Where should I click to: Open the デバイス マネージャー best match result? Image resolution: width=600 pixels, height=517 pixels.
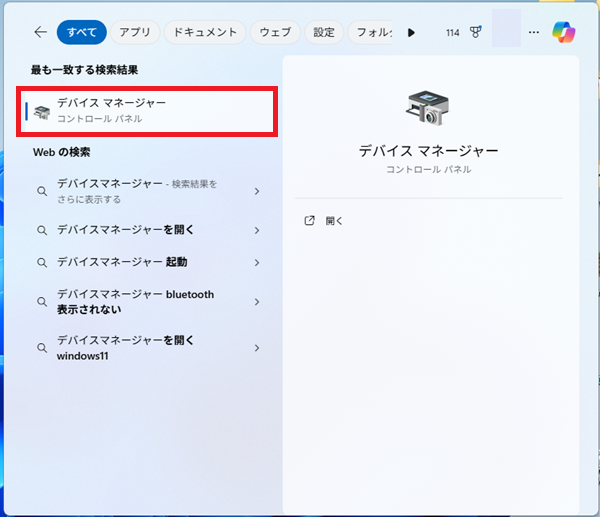point(147,111)
